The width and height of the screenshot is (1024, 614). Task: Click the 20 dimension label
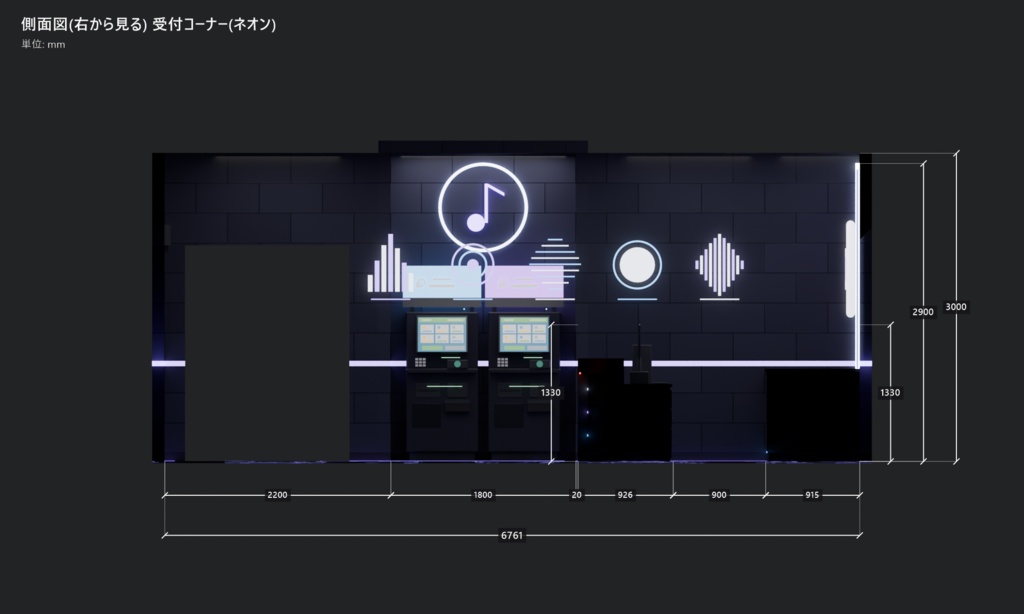(577, 495)
